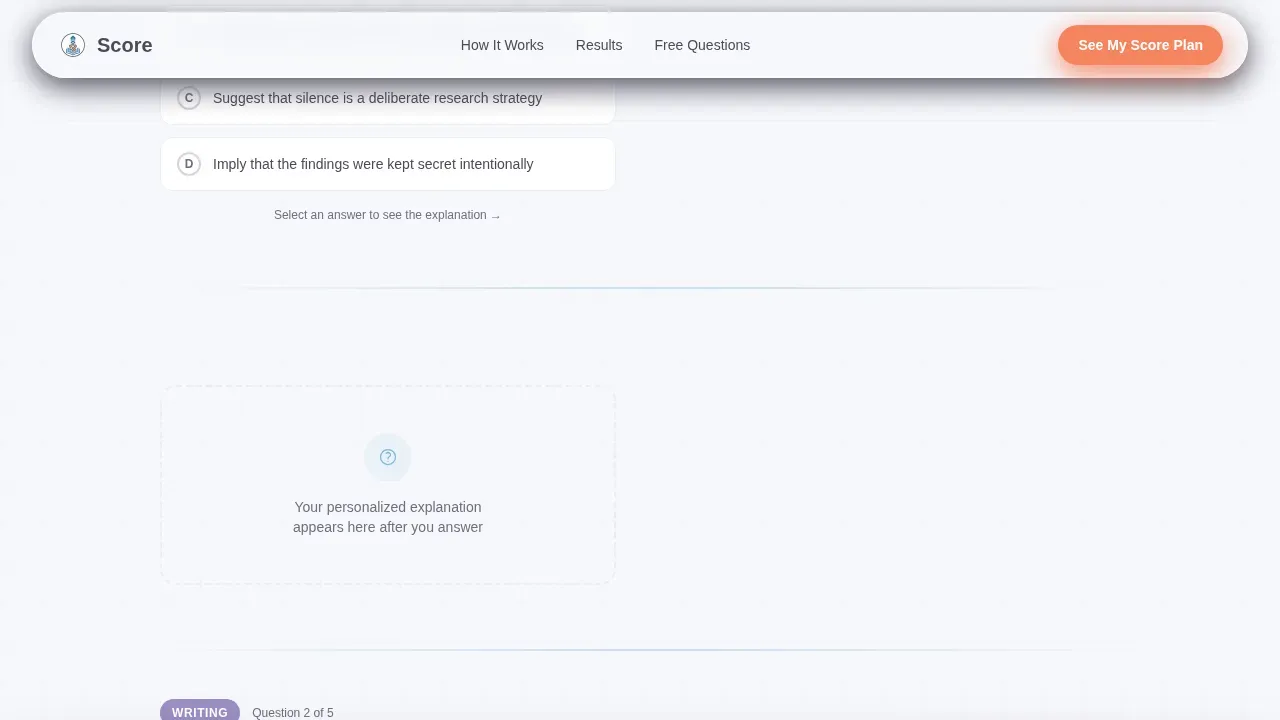This screenshot has width=1280, height=720.
Task: Click the 'Question 2 of 5' label
Action: click(293, 713)
